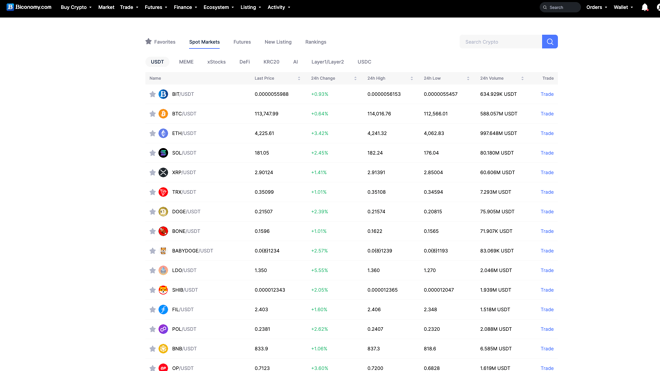This screenshot has width=660, height=371.
Task: Expand the Activity dropdown menu
Action: 279,7
